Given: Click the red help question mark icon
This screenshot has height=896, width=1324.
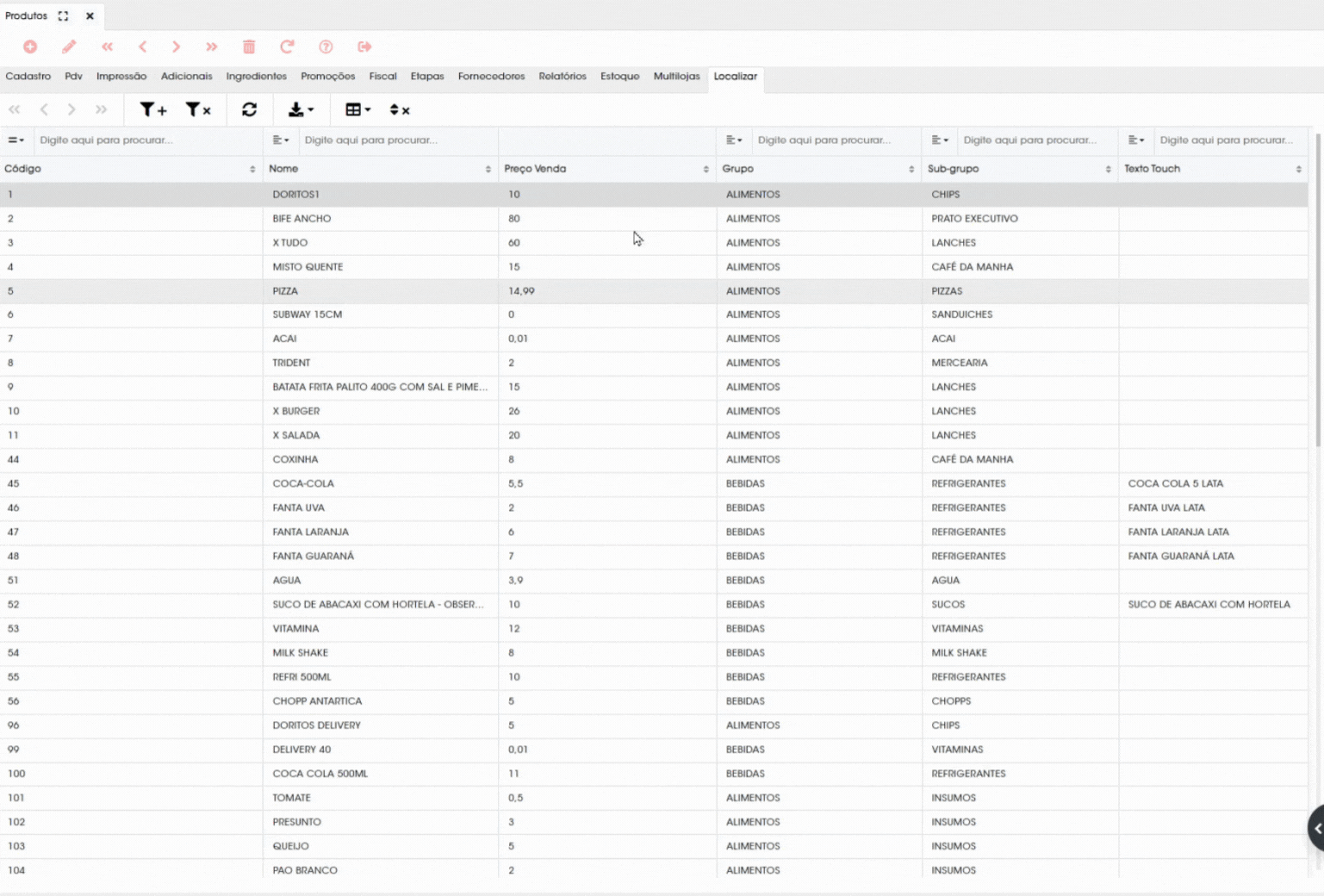Looking at the screenshot, I should coord(326,47).
